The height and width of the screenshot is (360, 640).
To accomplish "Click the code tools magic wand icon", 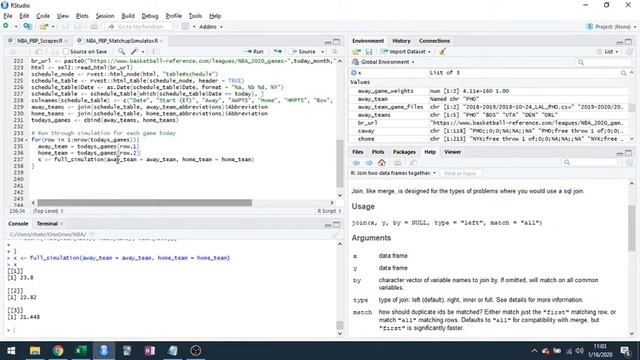I will (x=134, y=51).
